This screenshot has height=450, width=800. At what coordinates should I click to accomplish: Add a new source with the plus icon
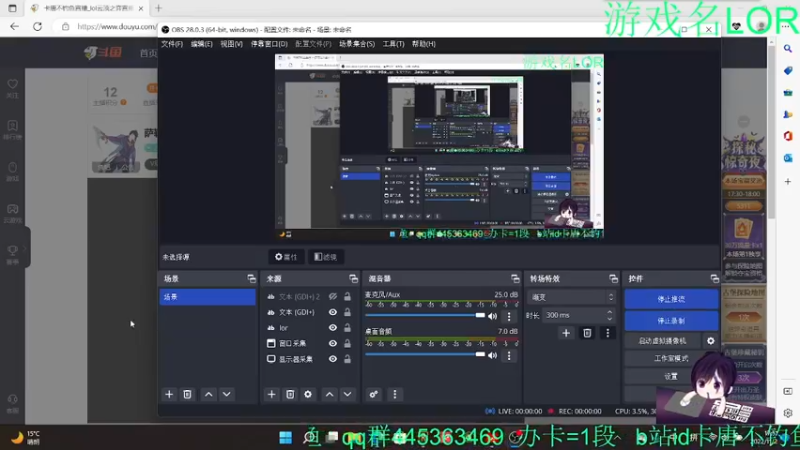[271, 394]
